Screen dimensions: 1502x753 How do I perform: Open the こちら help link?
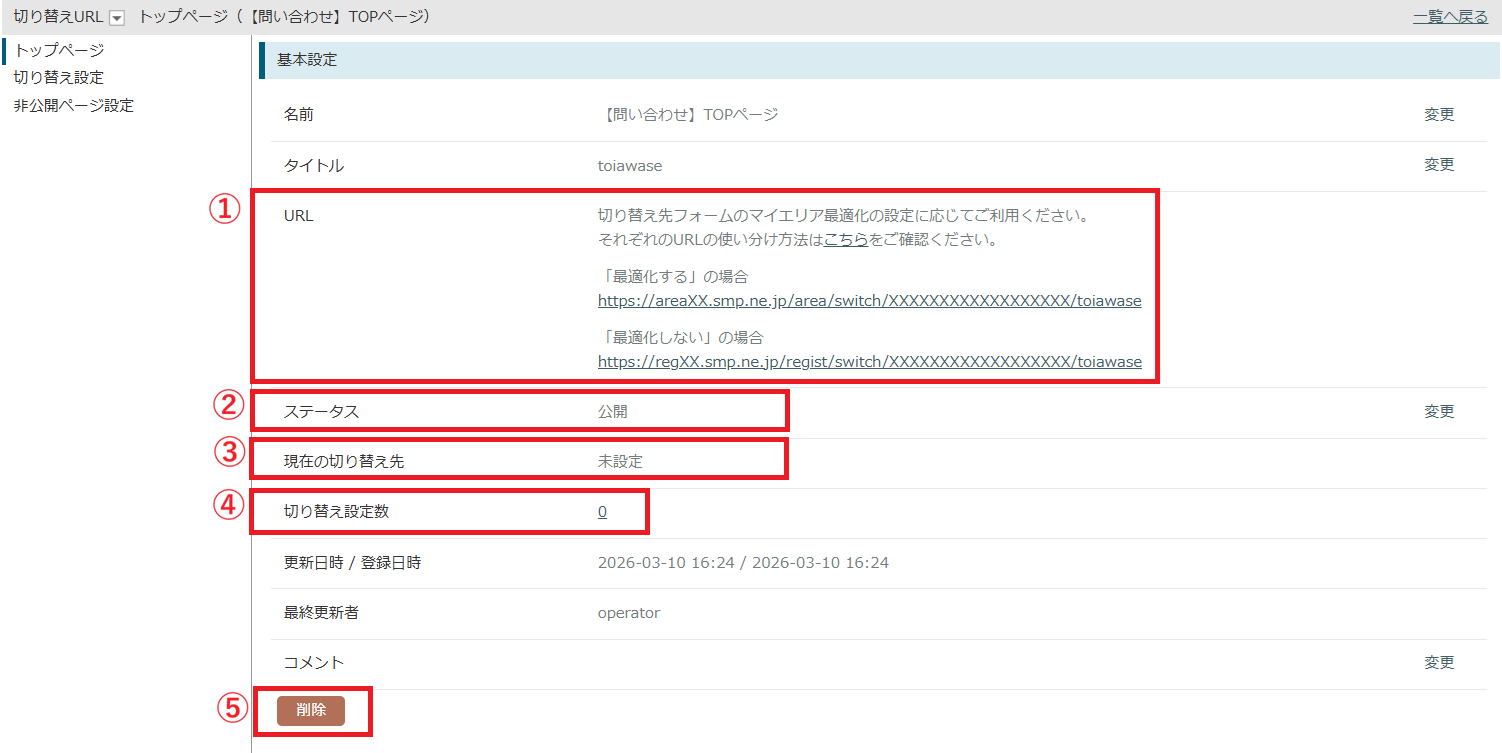pos(845,240)
